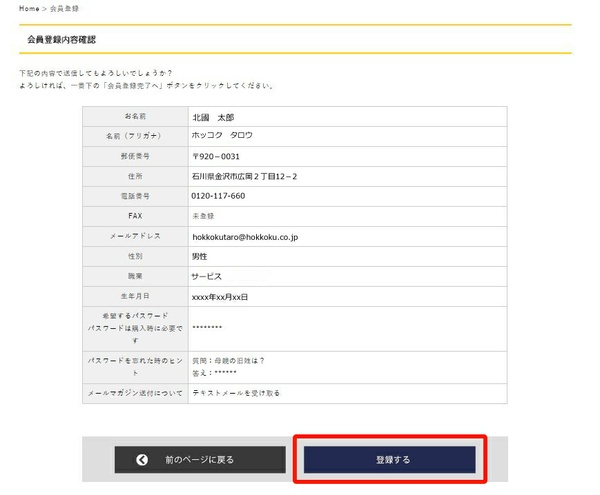Select the furigana value ホッコク タロウ
Screen dimensions: 600x495
click(x=222, y=135)
